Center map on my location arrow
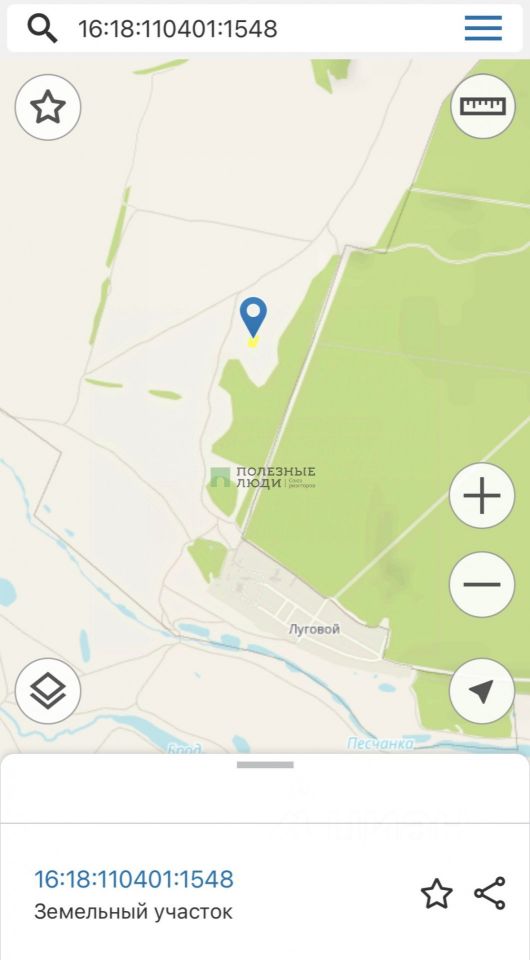This screenshot has width=530, height=960. pyautogui.click(x=482, y=691)
